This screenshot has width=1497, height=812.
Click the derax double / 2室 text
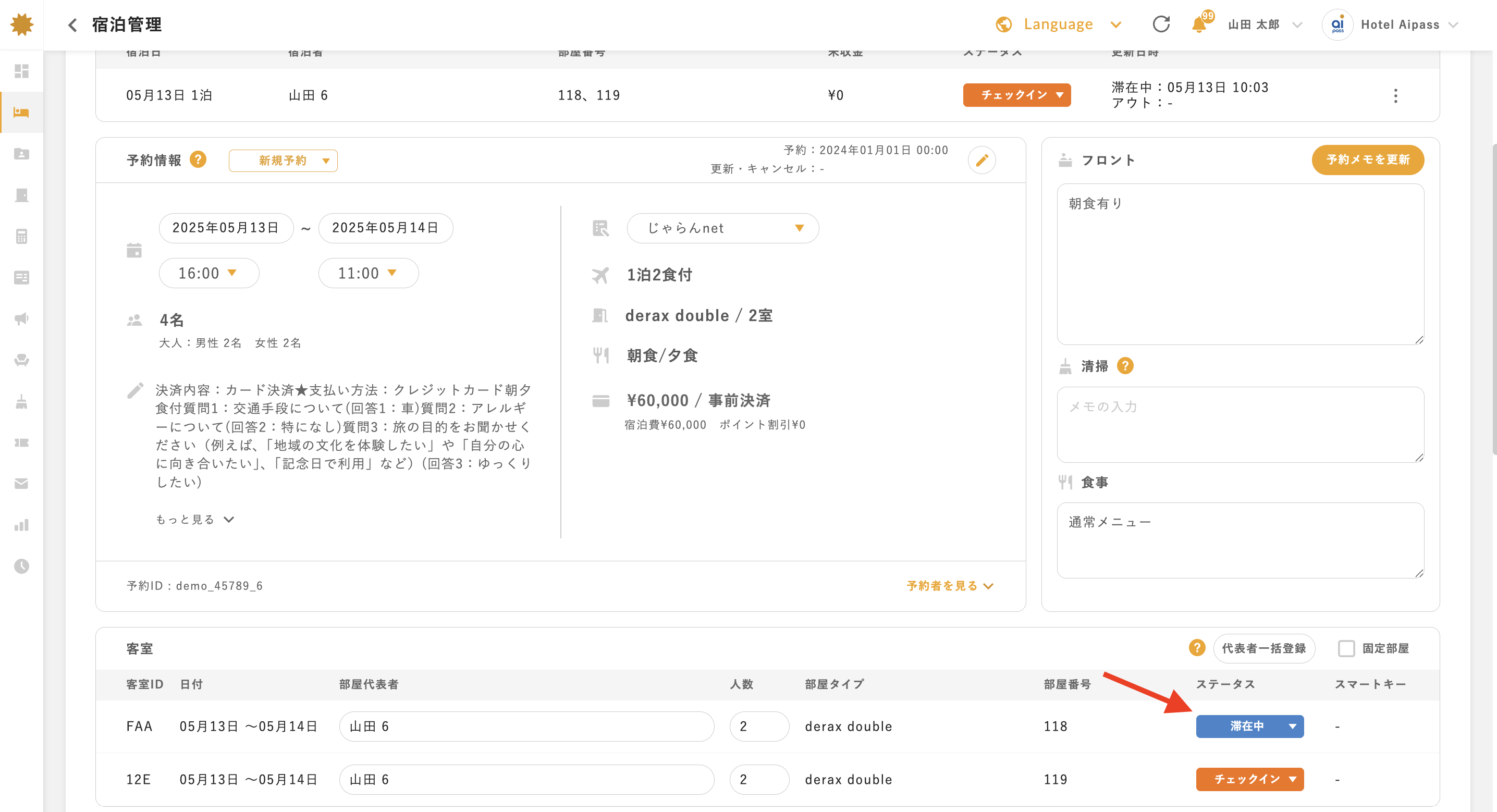click(x=698, y=316)
